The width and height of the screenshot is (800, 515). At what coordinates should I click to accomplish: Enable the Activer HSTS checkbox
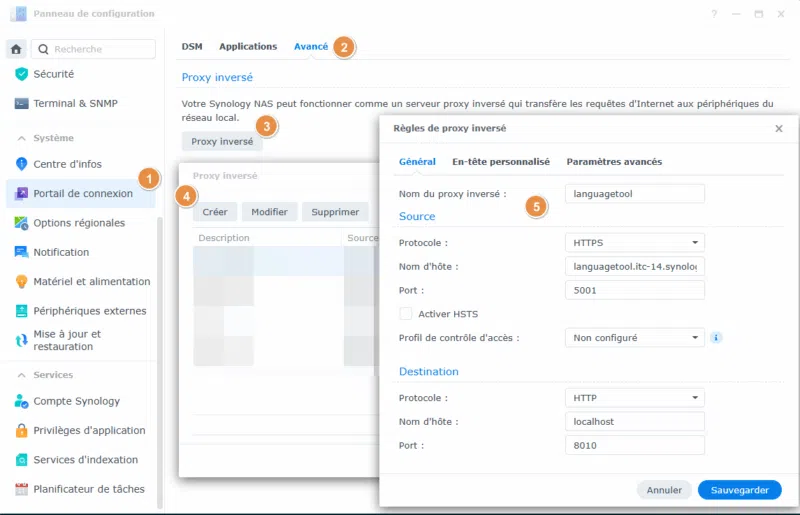pyautogui.click(x=406, y=314)
